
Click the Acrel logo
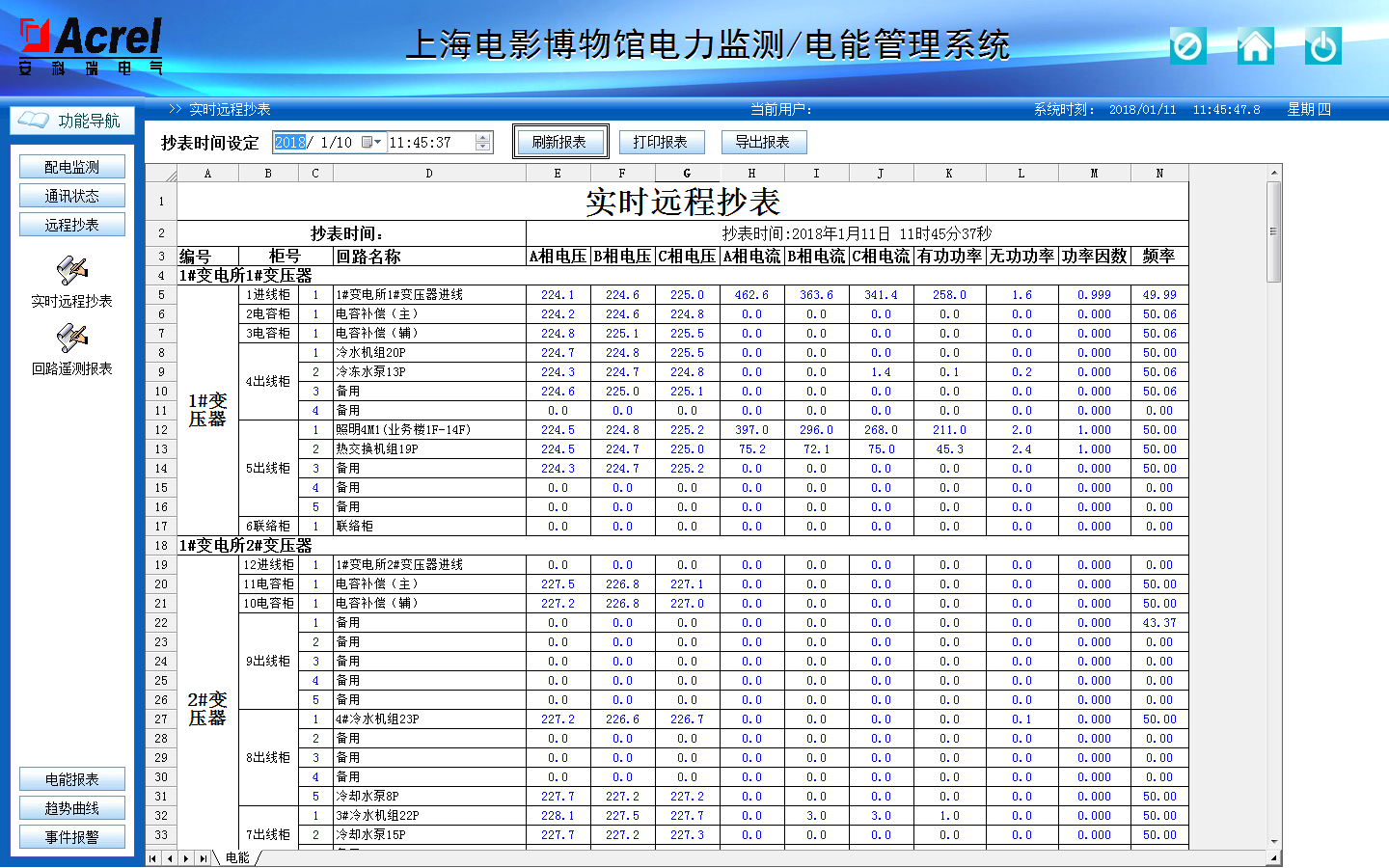point(91,45)
